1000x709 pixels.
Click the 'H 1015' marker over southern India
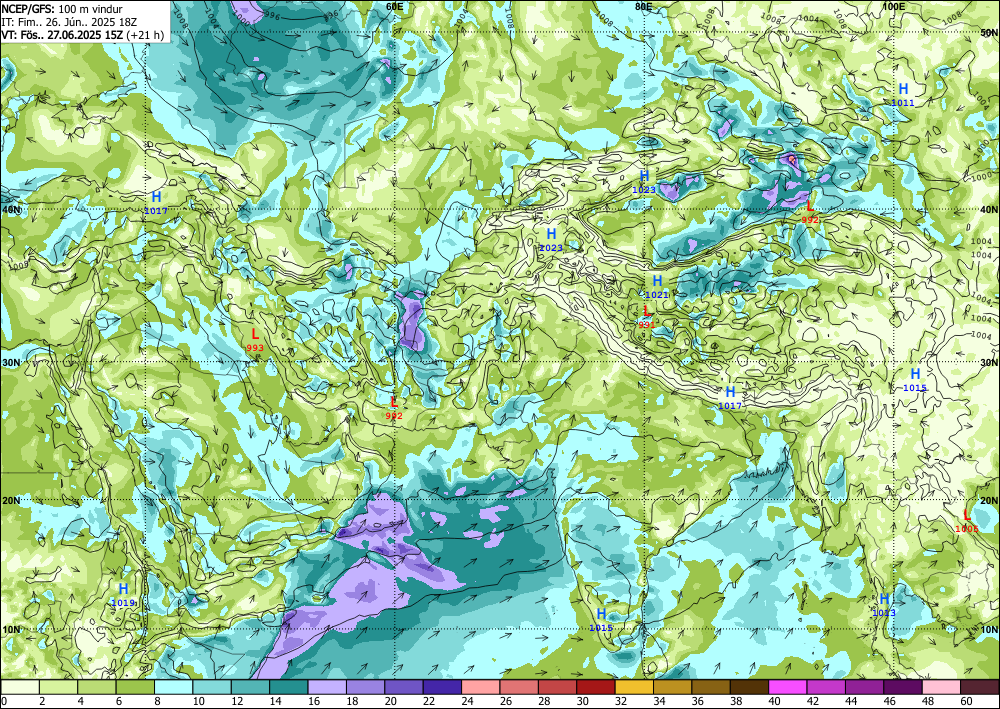[601, 620]
